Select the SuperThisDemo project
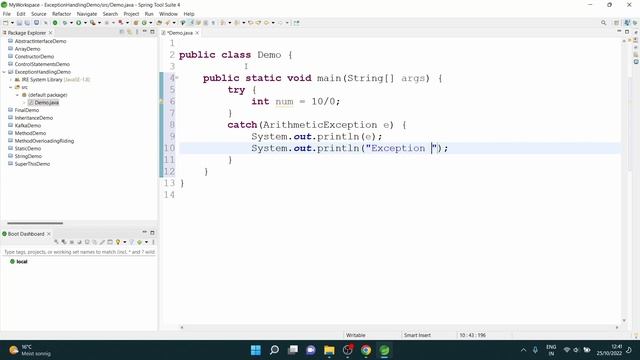 32,164
